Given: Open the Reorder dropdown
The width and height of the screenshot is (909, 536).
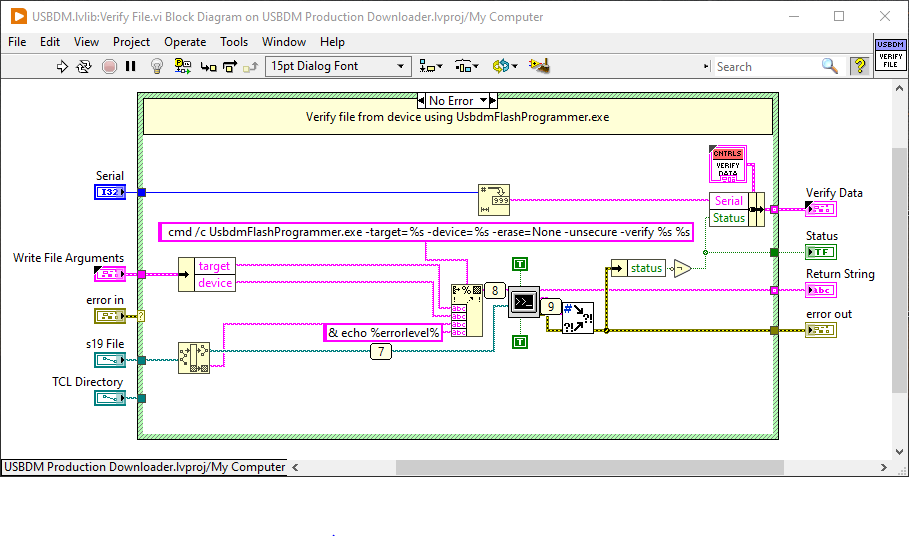Looking at the screenshot, I should pos(504,66).
